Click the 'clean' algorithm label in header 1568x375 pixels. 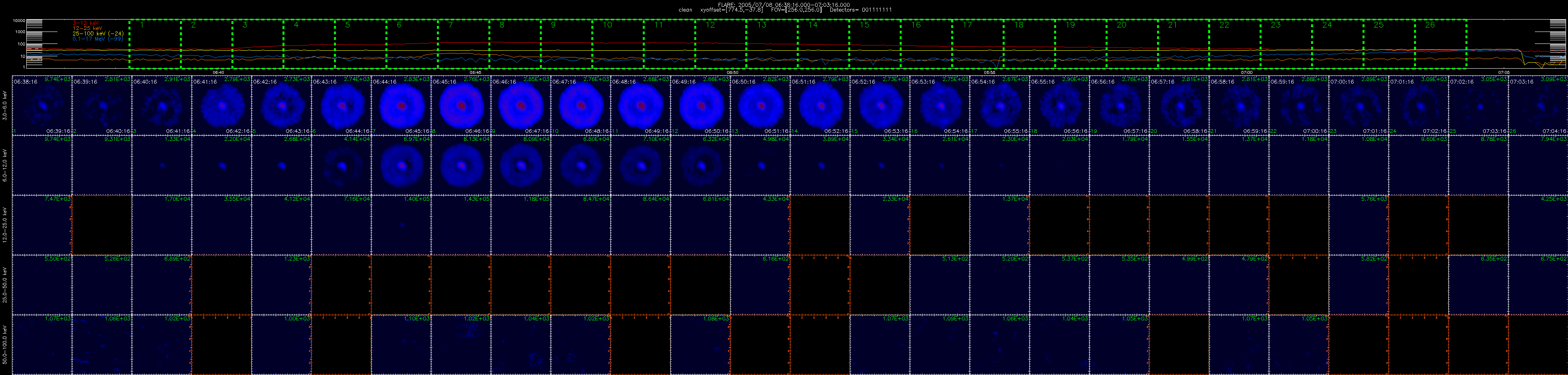[685, 10]
